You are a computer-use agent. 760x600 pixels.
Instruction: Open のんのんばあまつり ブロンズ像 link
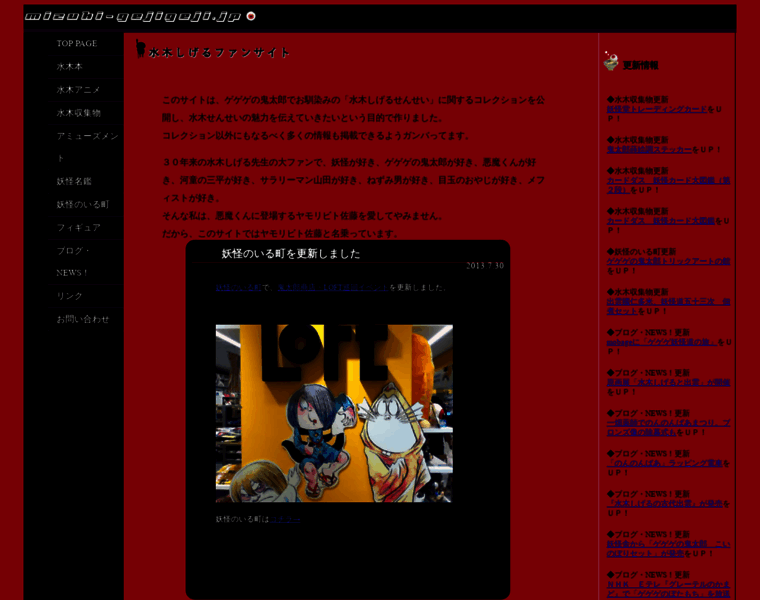point(668,427)
